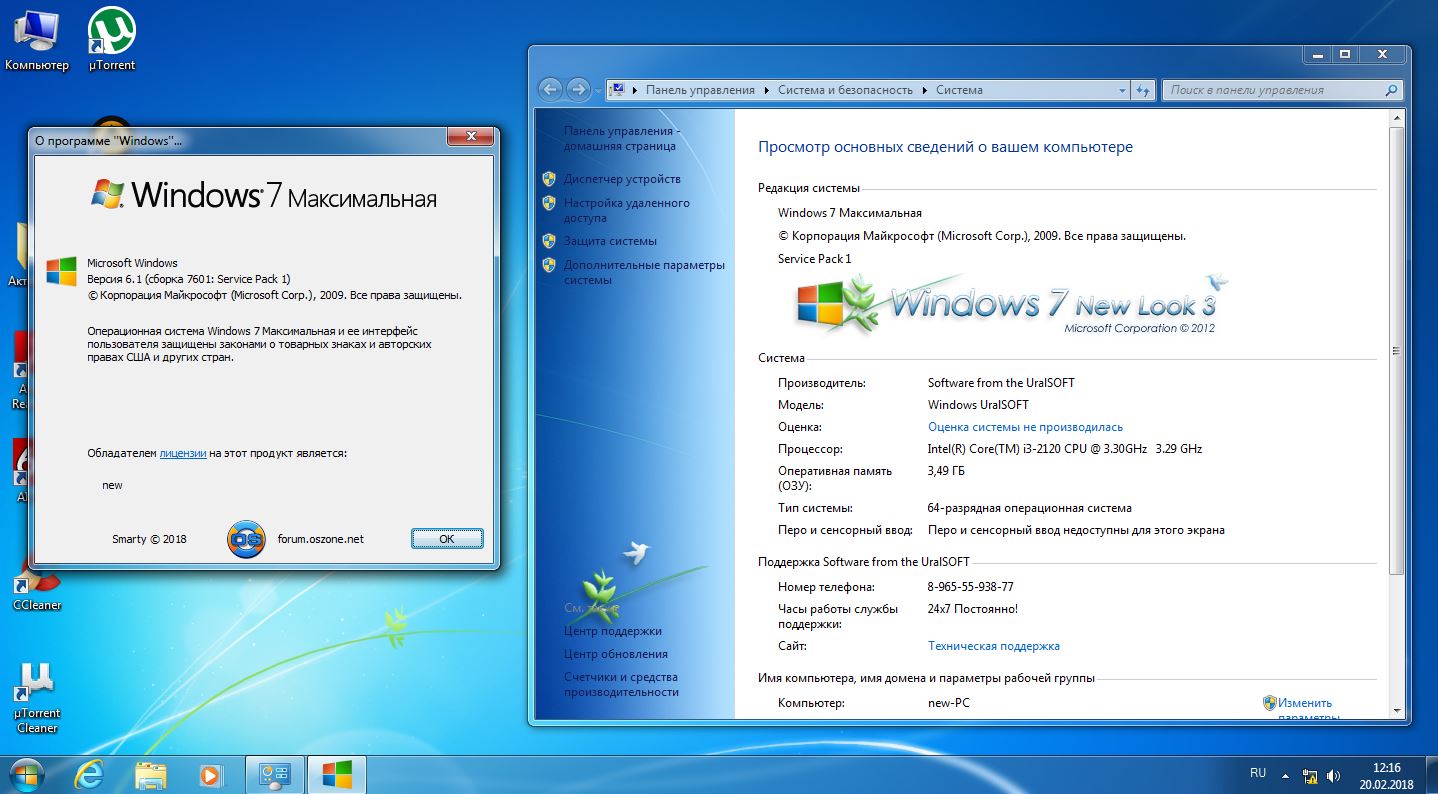The image size is (1438, 794).
Task: Go forward in the Control Panel window
Action: tap(578, 89)
